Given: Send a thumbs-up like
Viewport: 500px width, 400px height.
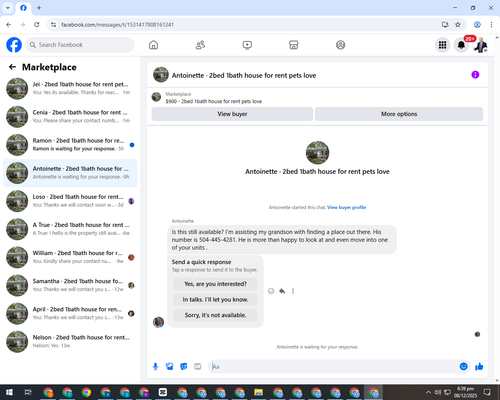Looking at the screenshot, I should tap(479, 367).
